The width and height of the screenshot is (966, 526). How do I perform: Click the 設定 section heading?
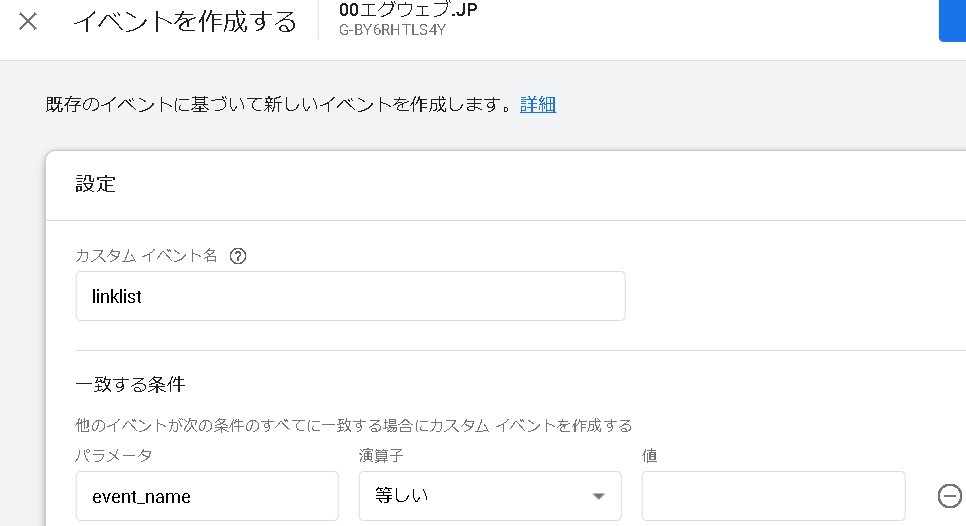click(96, 184)
